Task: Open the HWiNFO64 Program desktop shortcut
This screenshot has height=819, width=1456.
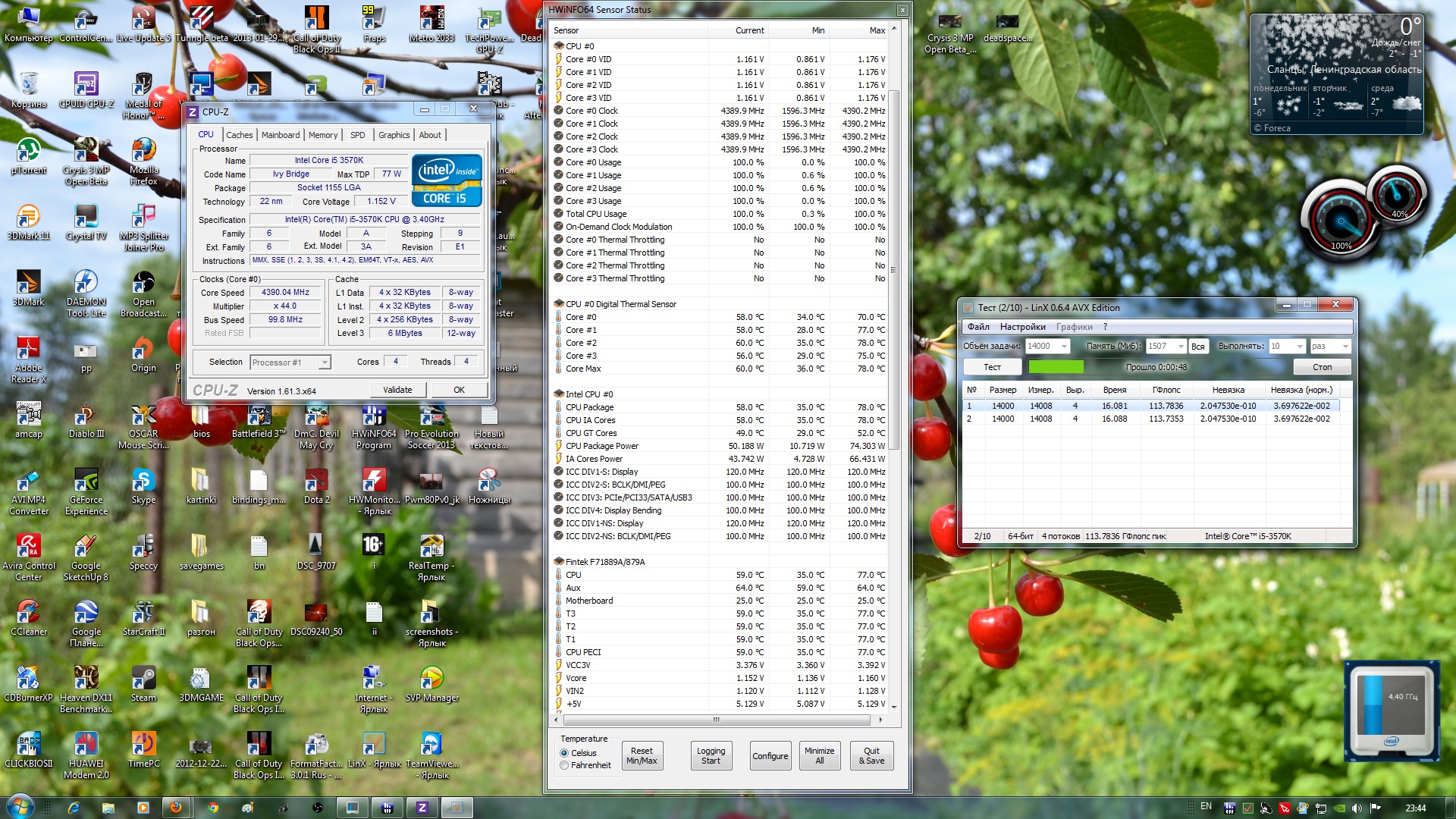Action: [373, 419]
